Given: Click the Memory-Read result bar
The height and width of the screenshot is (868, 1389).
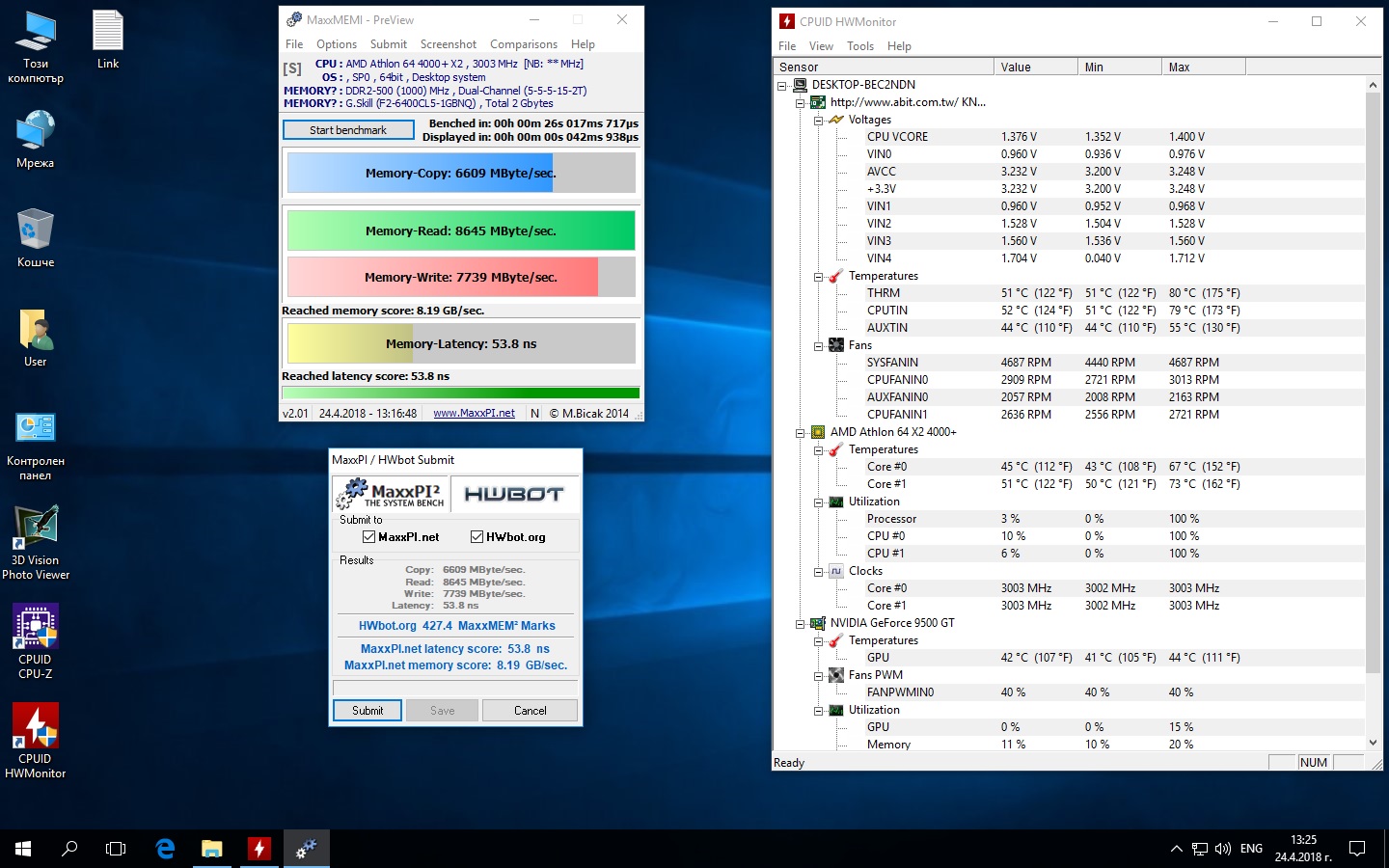Looking at the screenshot, I should click(x=461, y=231).
